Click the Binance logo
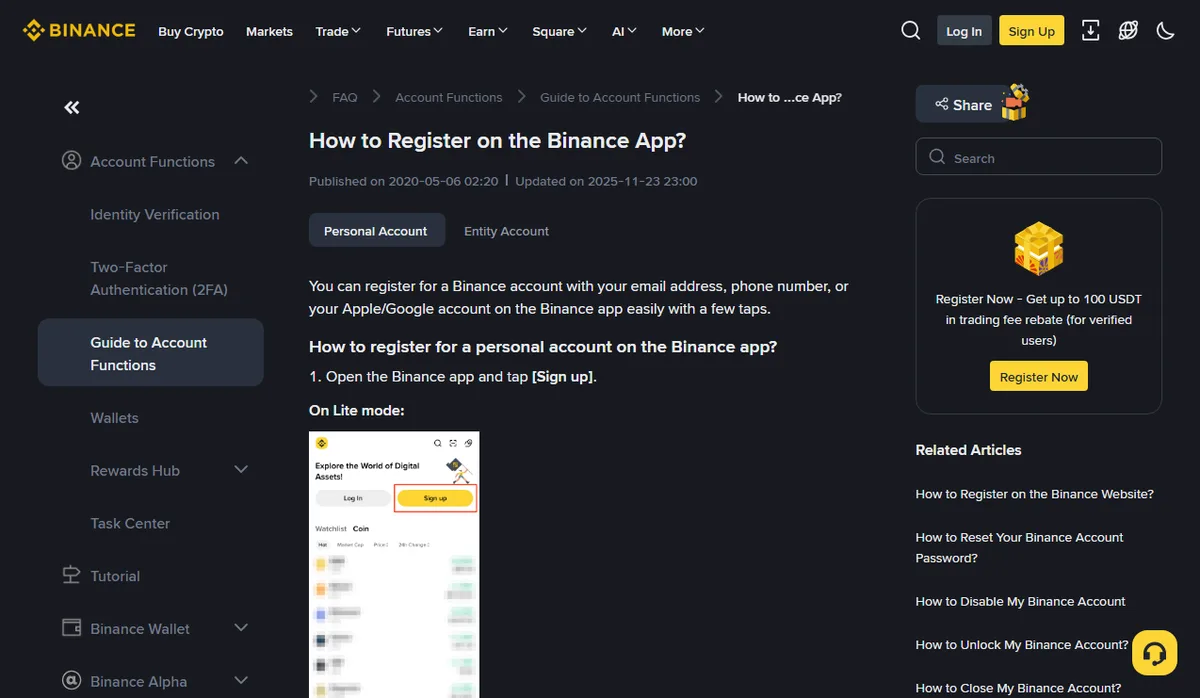Viewport: 1200px width, 698px height. click(79, 30)
